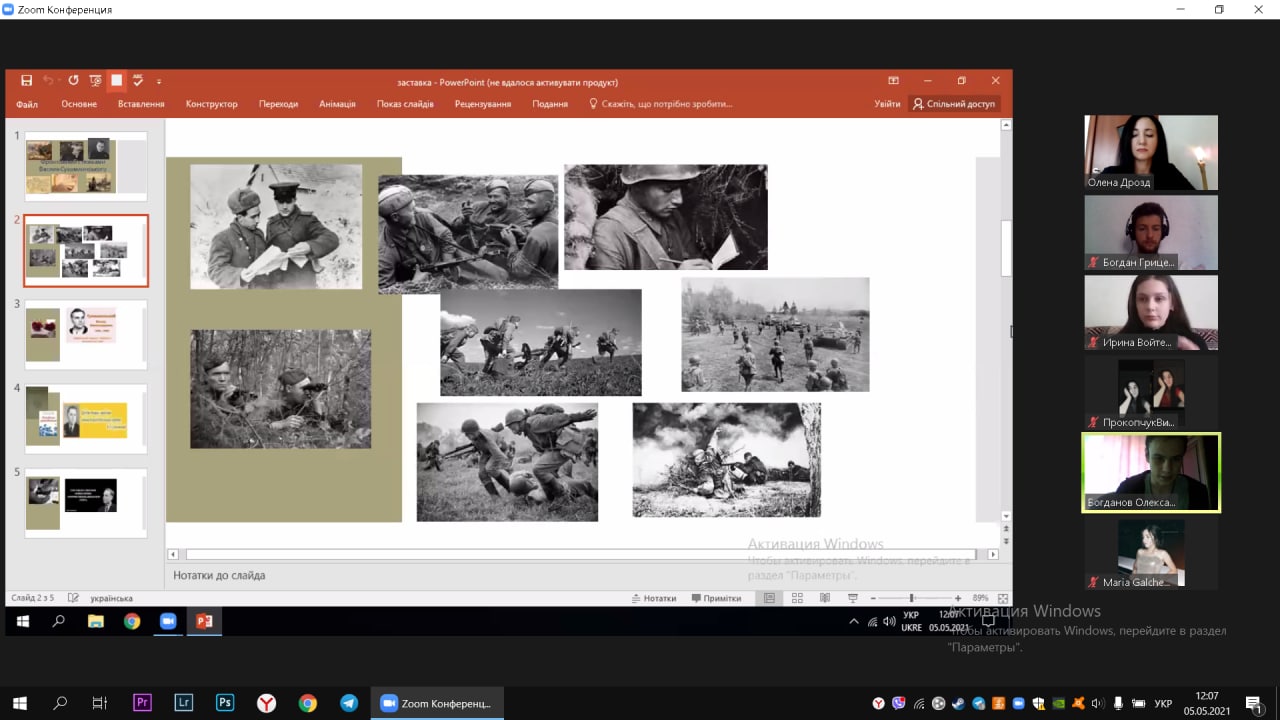Show hidden system tray icons chevron

point(853,621)
